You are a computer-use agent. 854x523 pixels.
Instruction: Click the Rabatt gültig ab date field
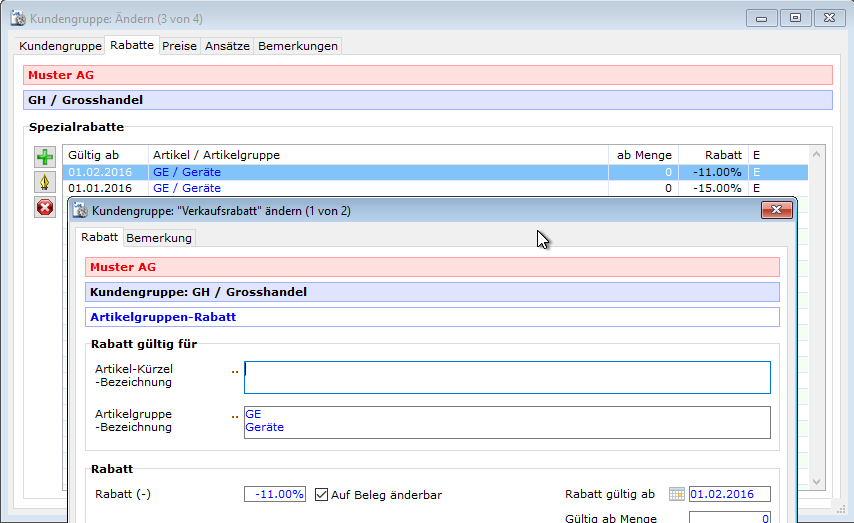pyautogui.click(x=729, y=494)
